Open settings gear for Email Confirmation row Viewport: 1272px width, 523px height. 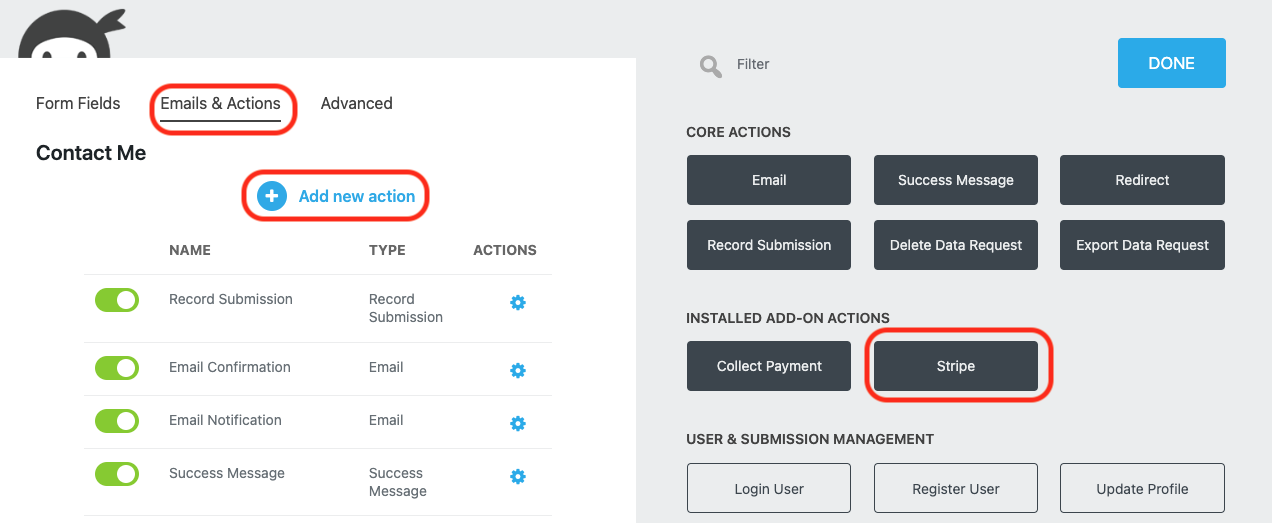tap(518, 370)
